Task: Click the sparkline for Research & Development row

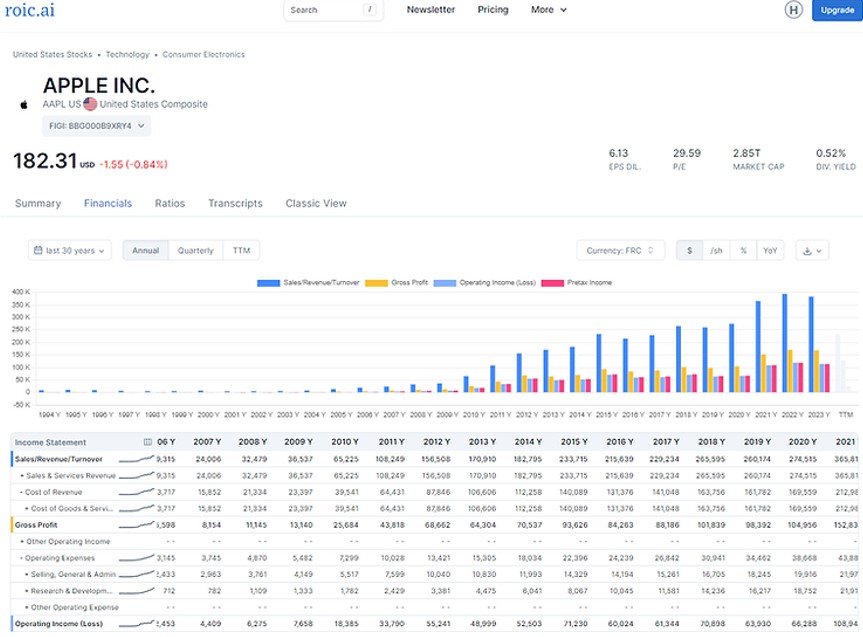Action: (x=136, y=591)
